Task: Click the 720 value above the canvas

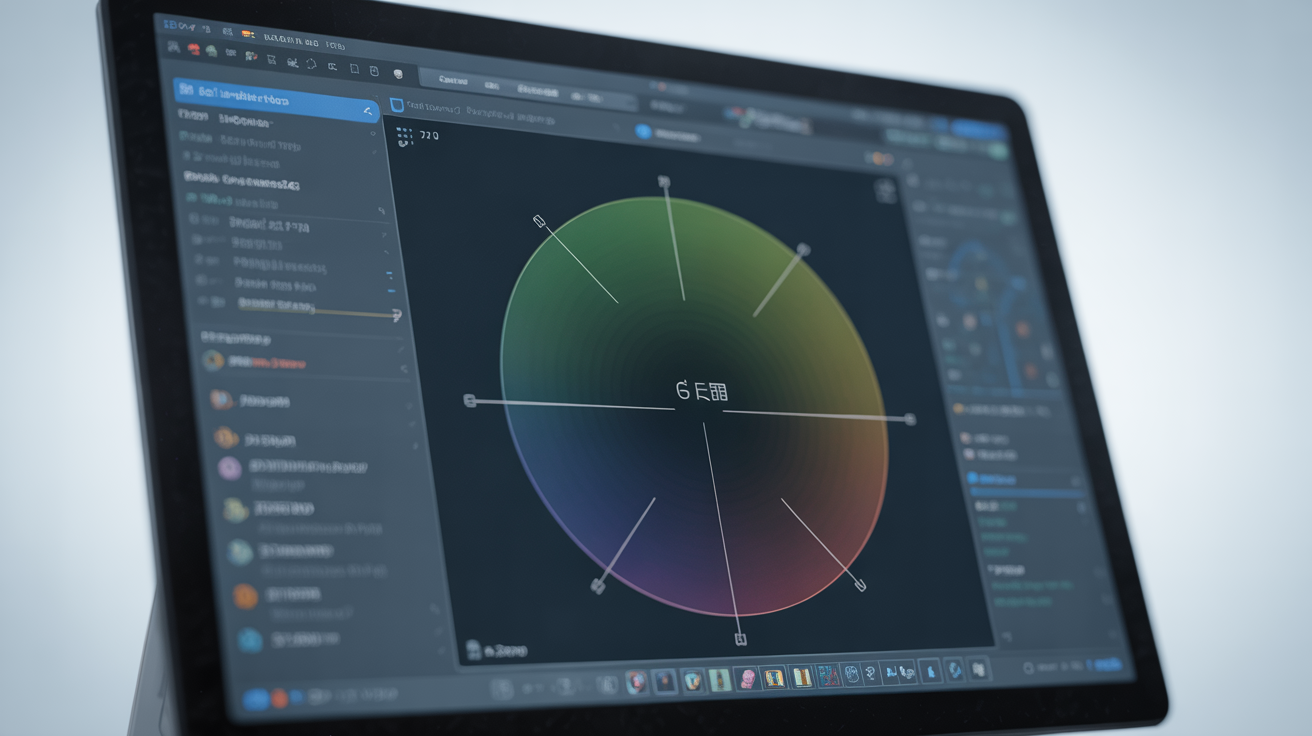Action: (x=429, y=134)
